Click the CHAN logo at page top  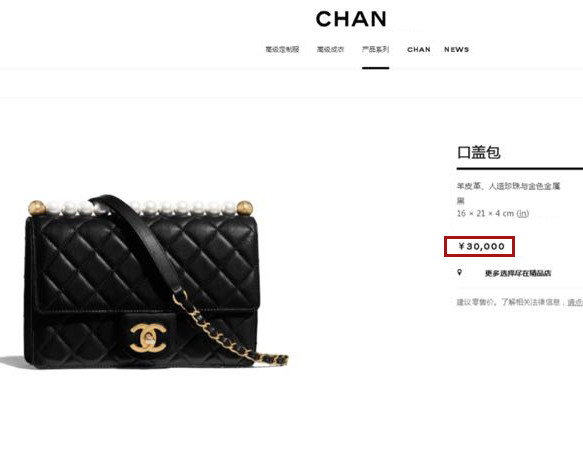351,19
